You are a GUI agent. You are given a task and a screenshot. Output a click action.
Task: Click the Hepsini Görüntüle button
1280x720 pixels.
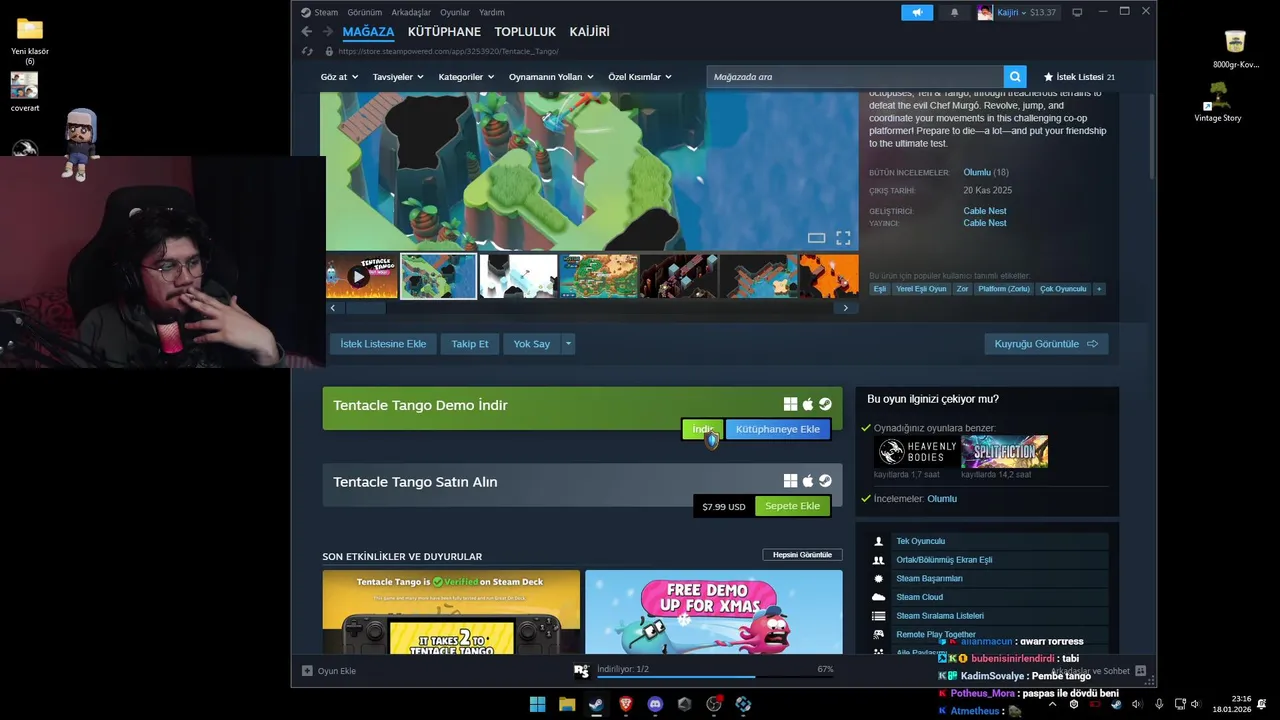802,555
